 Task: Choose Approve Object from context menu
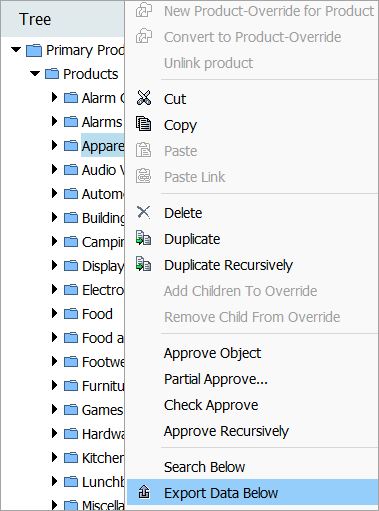pyautogui.click(x=212, y=353)
